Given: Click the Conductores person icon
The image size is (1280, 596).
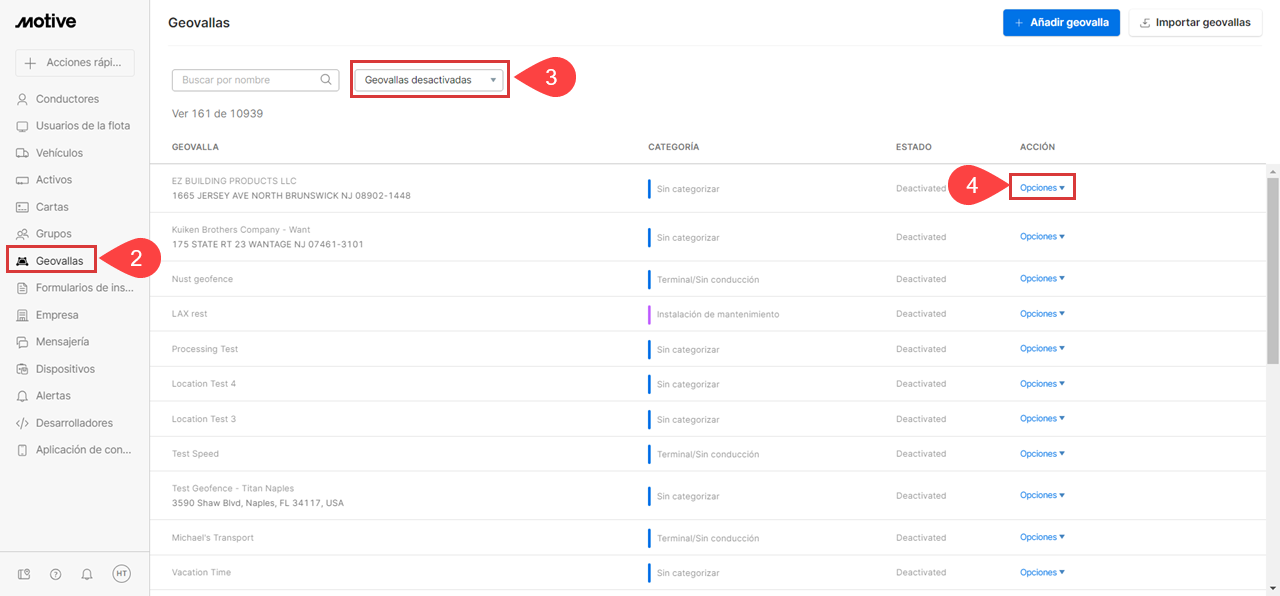Looking at the screenshot, I should pyautogui.click(x=22, y=99).
